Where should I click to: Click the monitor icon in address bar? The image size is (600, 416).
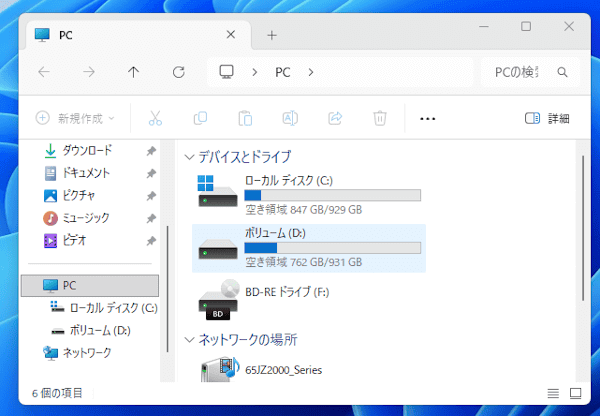pos(227,72)
